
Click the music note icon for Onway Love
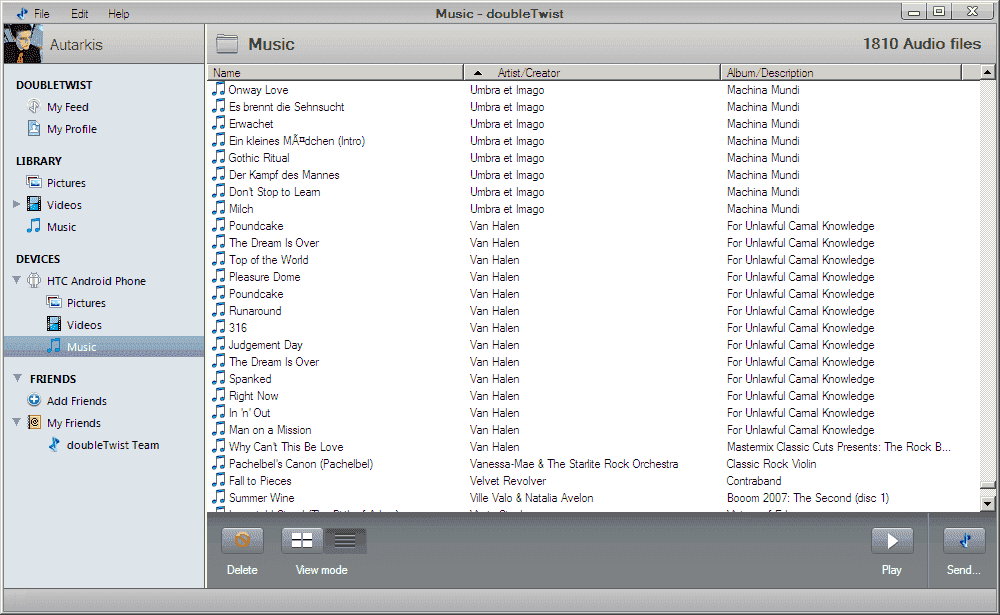(x=219, y=89)
